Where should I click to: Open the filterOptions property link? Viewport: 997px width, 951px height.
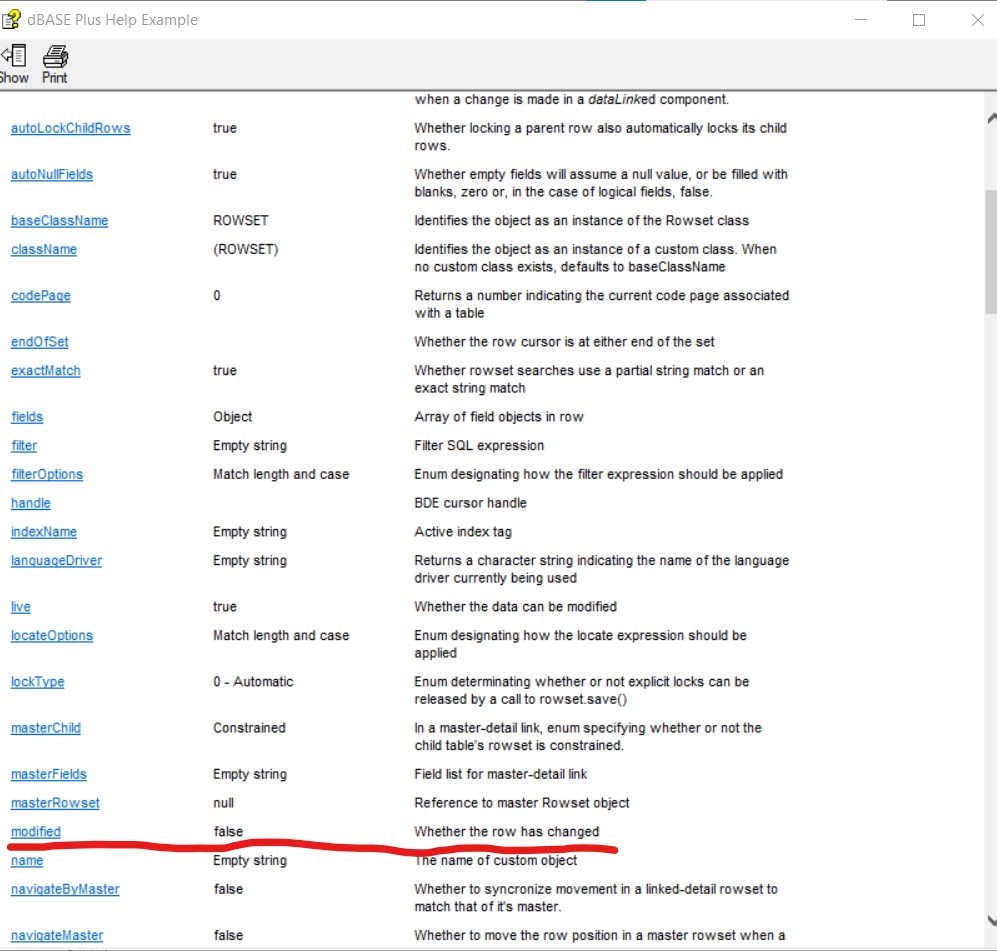click(x=47, y=474)
